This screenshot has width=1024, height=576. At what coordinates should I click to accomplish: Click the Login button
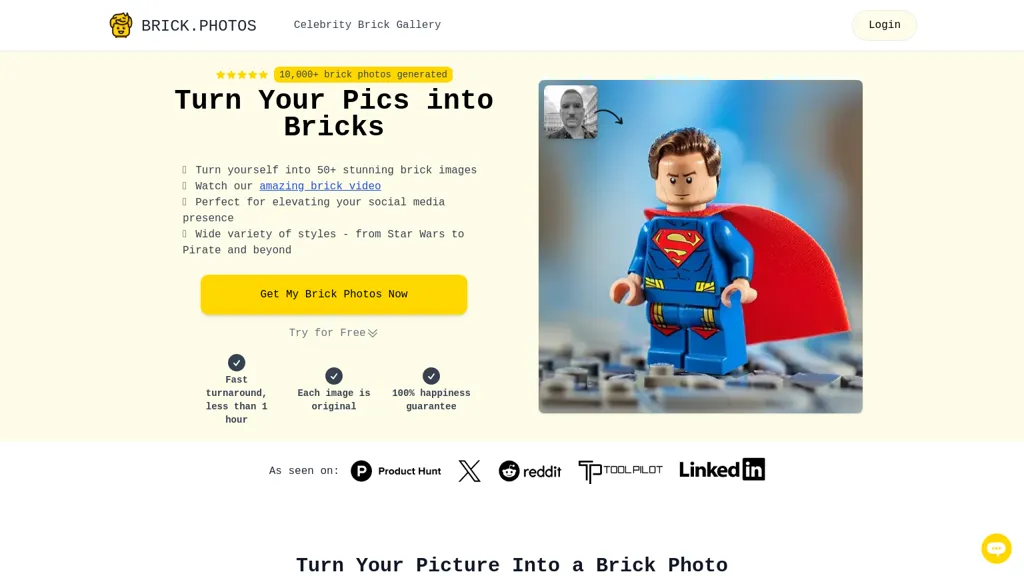pos(884,25)
